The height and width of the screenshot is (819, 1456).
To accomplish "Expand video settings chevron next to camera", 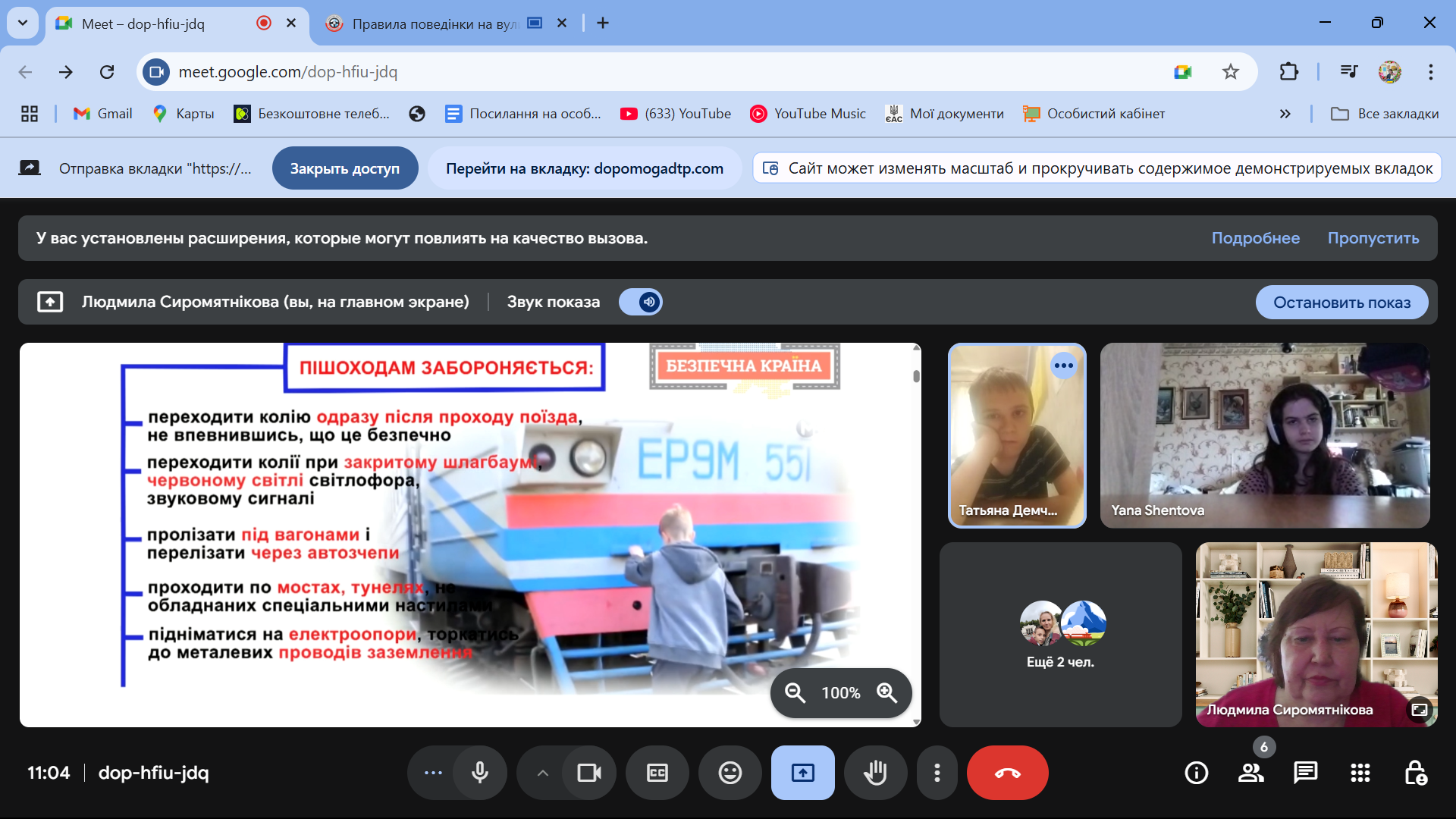I will (542, 773).
